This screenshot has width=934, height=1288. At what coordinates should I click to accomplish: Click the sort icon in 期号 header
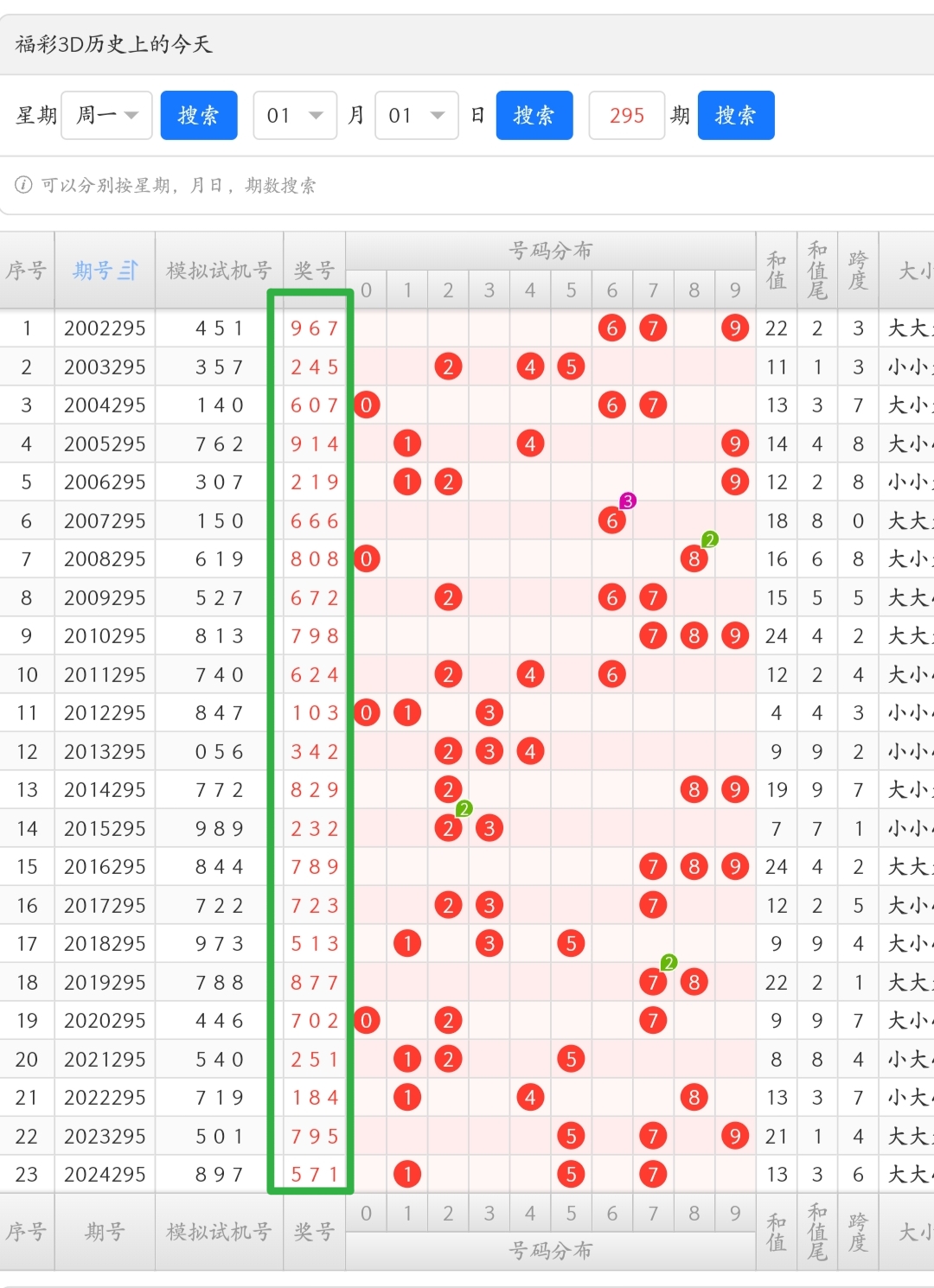[x=128, y=271]
